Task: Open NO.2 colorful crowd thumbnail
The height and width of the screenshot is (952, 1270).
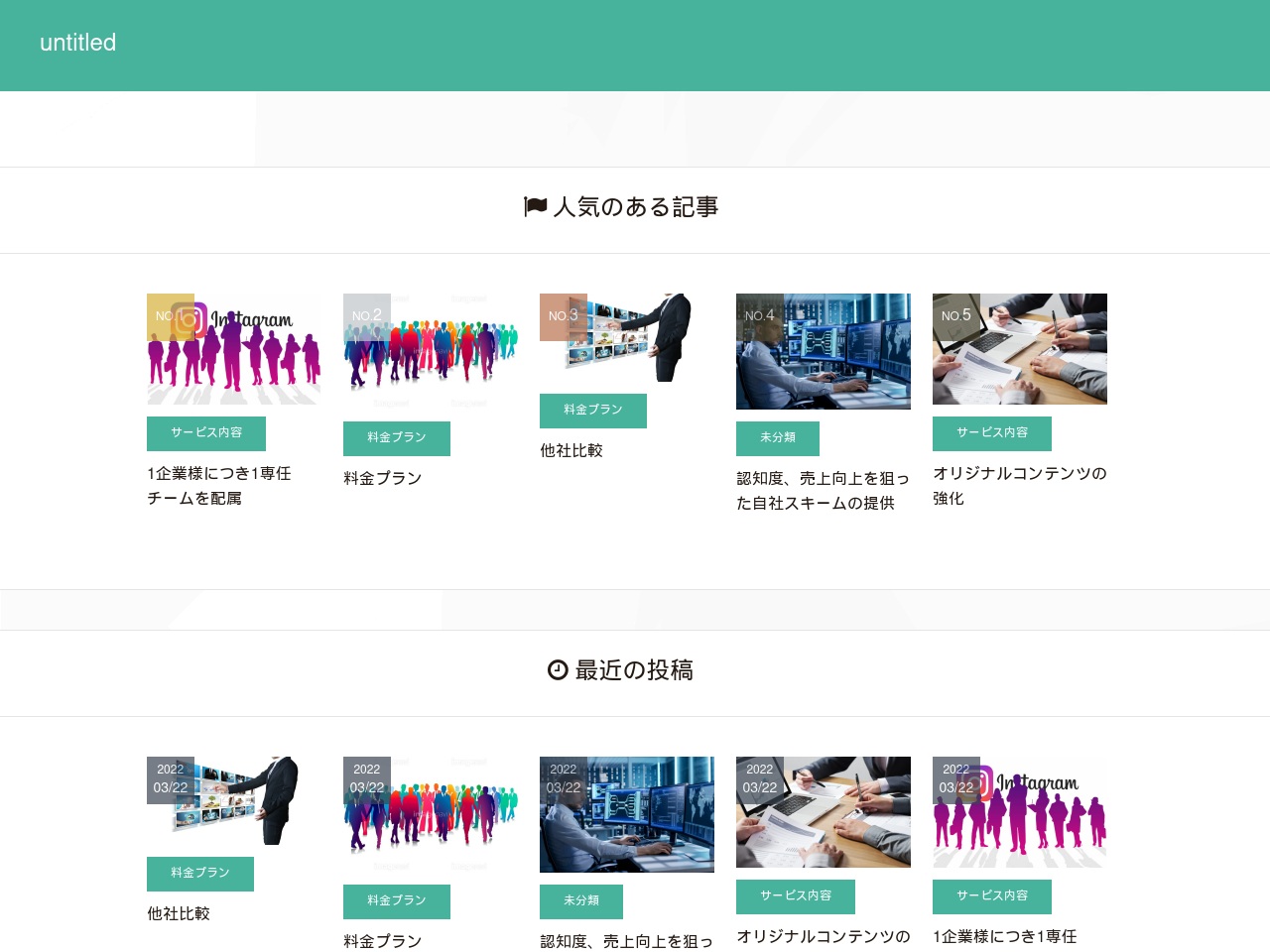Action: tap(431, 351)
